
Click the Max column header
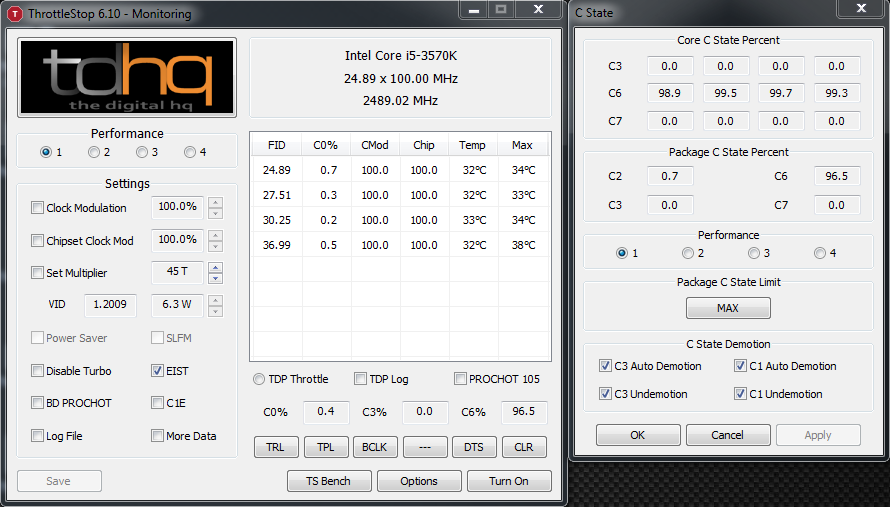[x=522, y=145]
